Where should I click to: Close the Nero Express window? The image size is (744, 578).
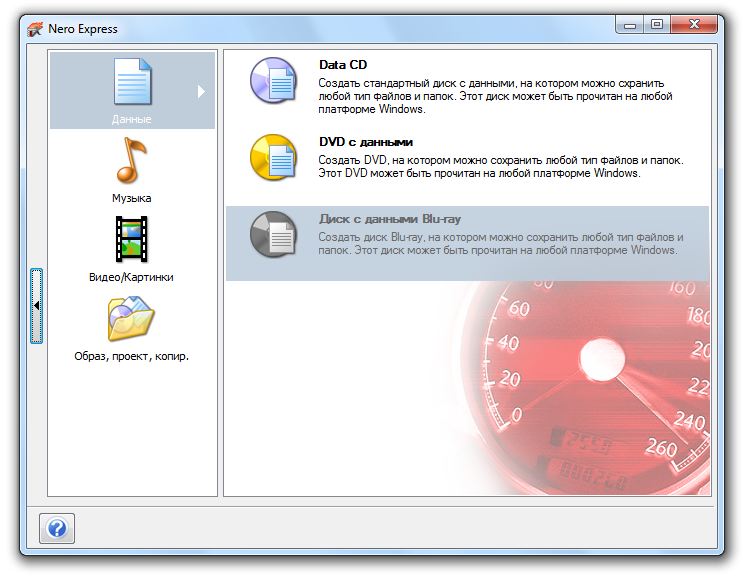point(694,25)
